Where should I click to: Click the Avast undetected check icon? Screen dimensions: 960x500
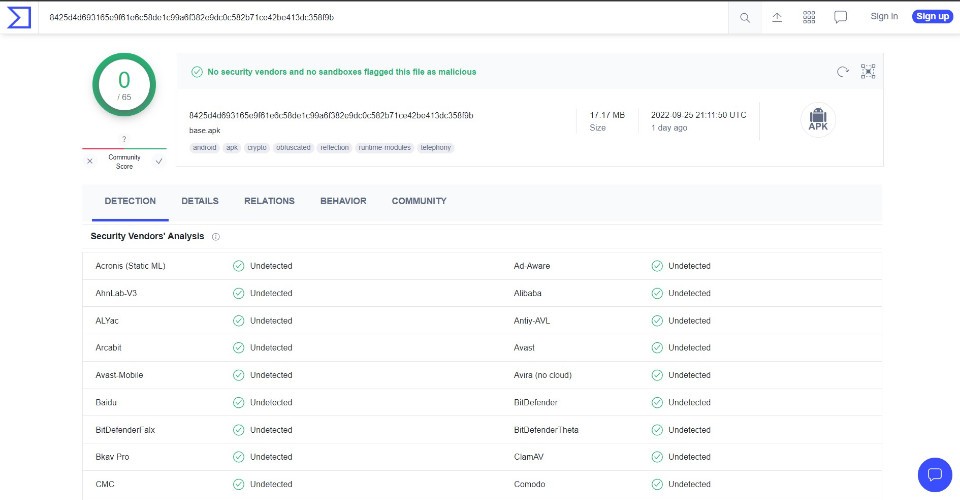tap(657, 348)
